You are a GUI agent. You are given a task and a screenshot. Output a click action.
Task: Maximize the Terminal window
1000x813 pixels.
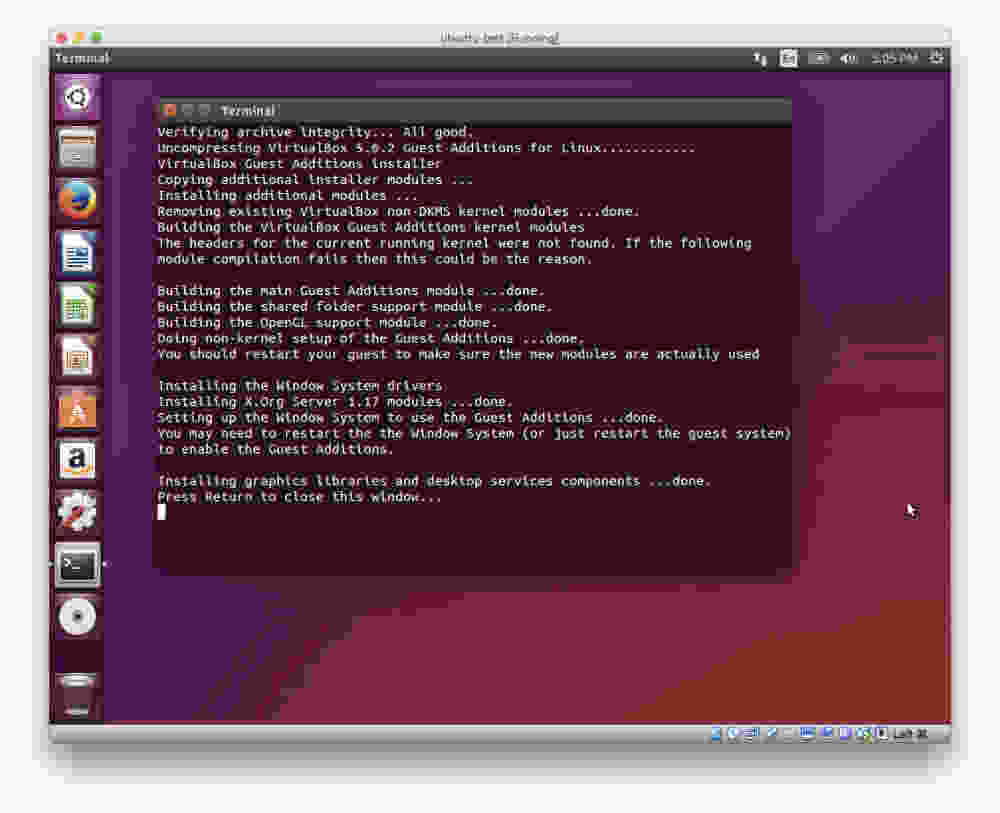tap(204, 110)
